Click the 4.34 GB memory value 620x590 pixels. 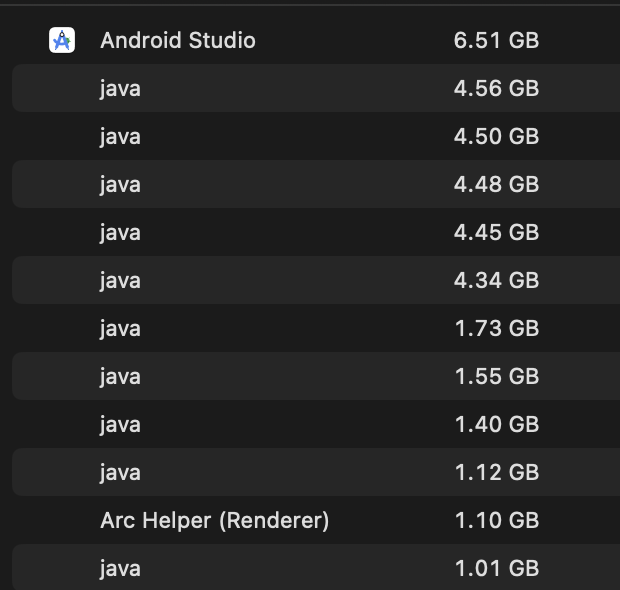(496, 280)
